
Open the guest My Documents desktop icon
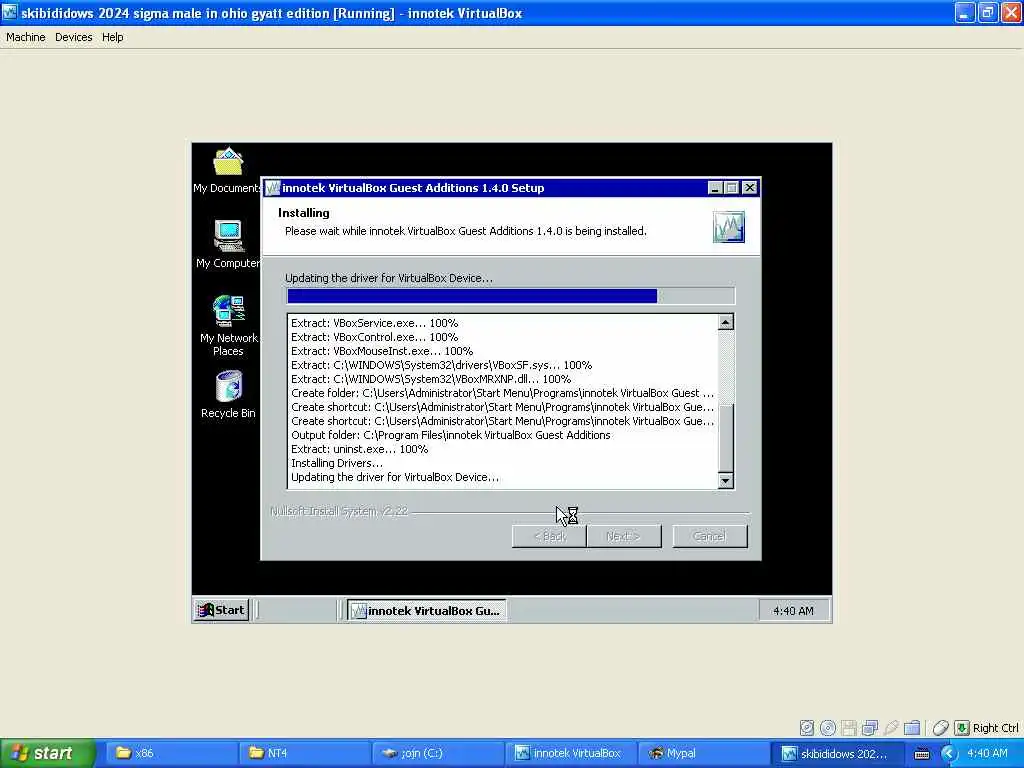[x=227, y=170]
